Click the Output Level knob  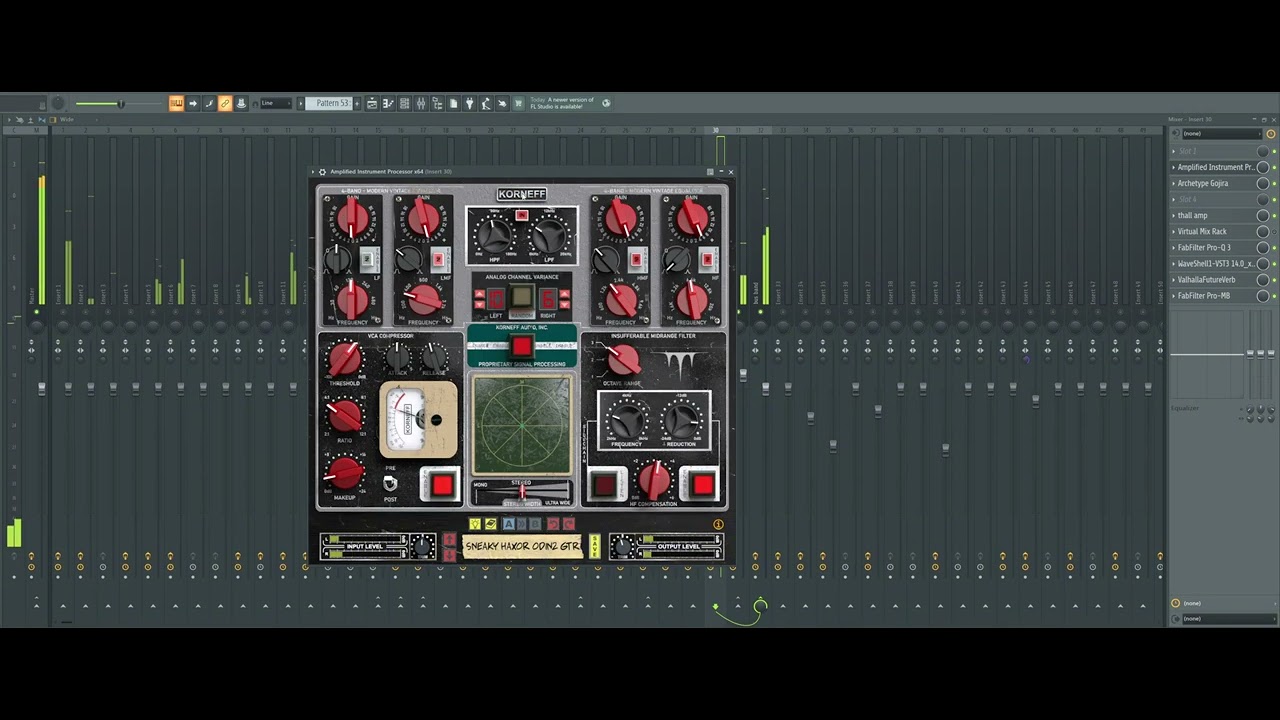[622, 547]
